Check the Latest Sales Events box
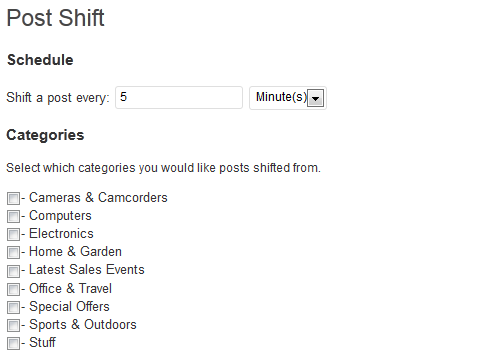 click(x=13, y=271)
